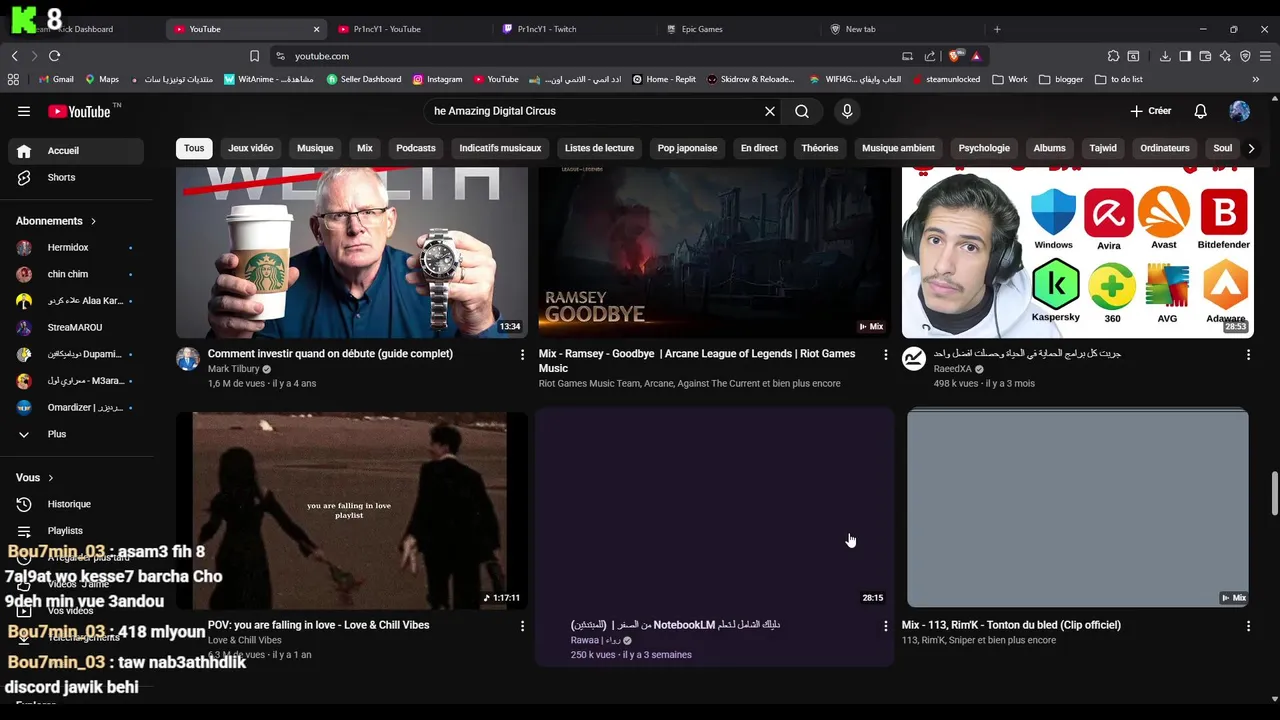Screen dimensions: 1280x720
Task: Open the browser extensions puzzle icon
Action: pos(1113,56)
